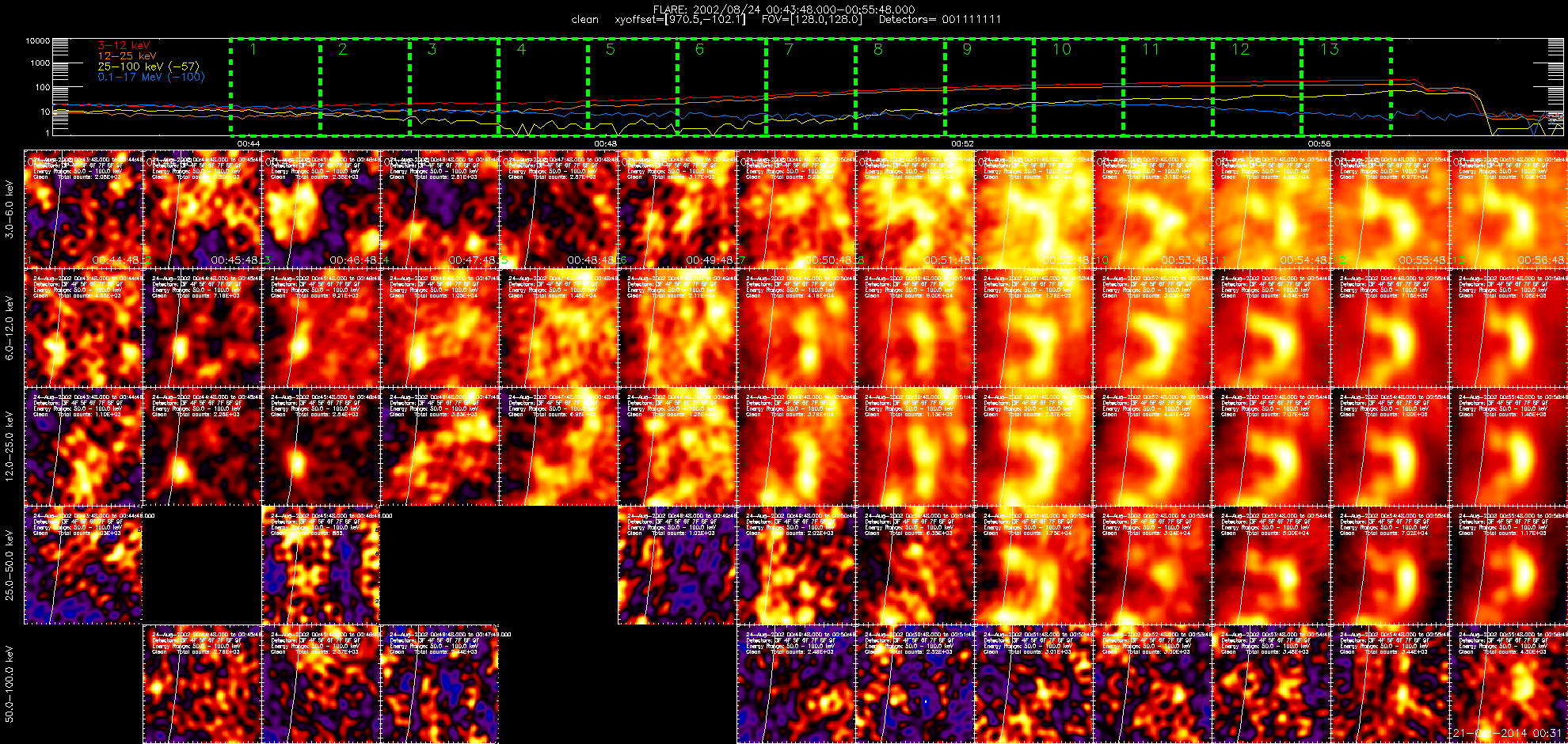Click the word clean in the header

(584, 20)
